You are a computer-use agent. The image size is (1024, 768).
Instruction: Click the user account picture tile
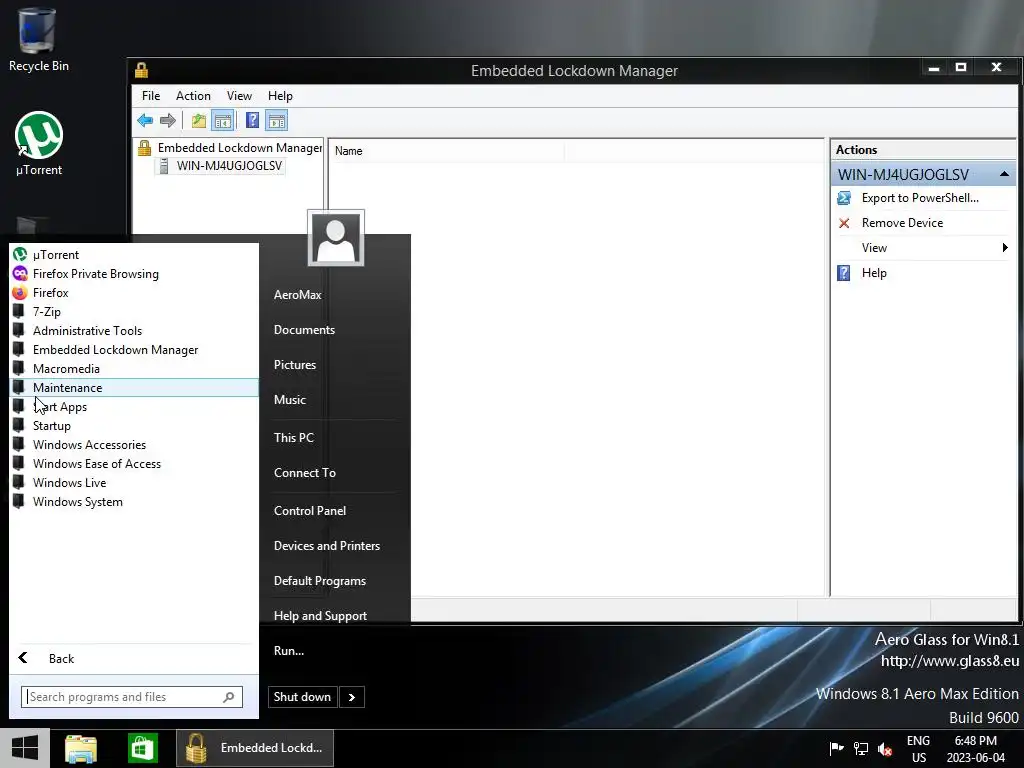coord(336,238)
